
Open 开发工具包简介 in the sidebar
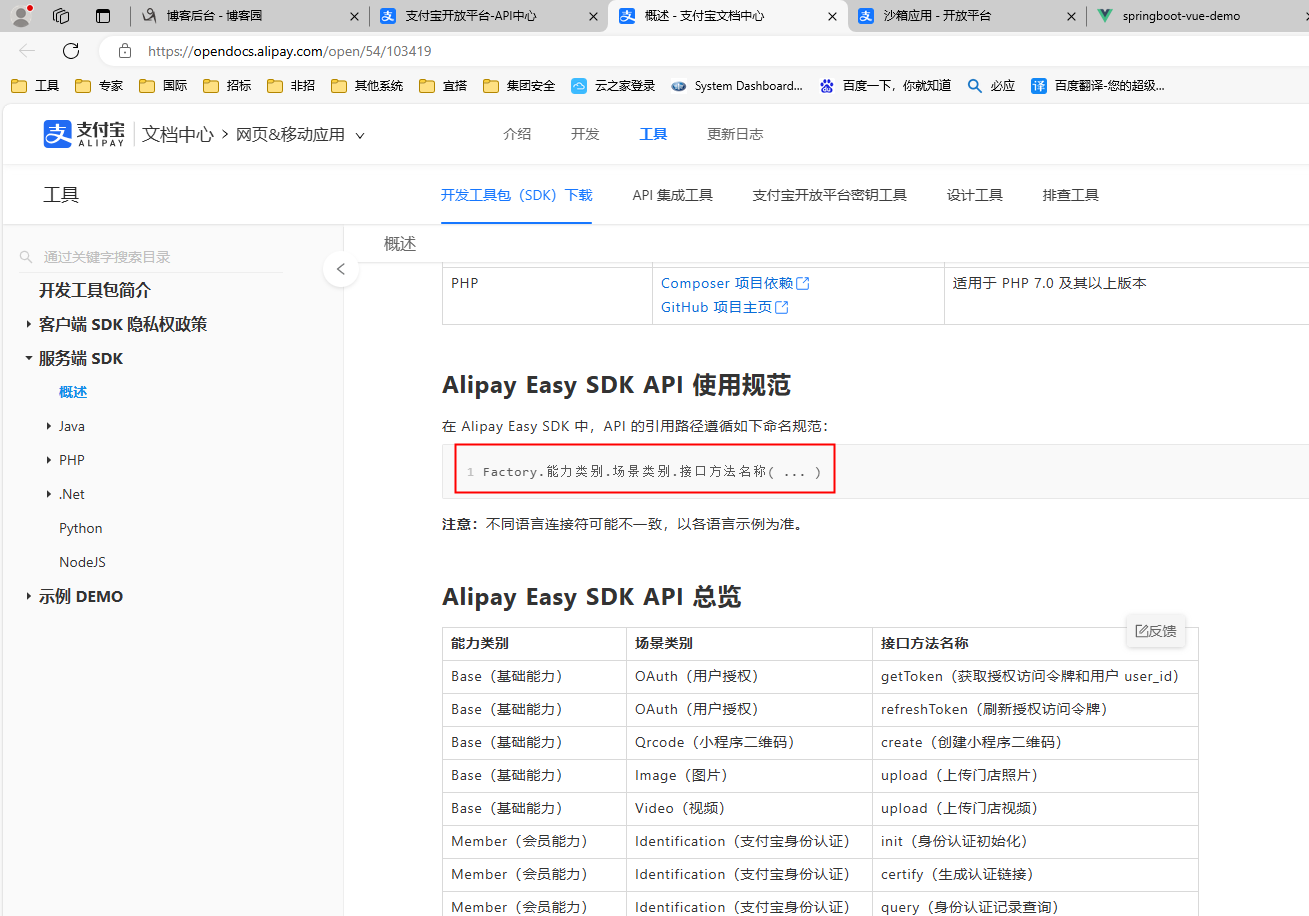[x=95, y=290]
